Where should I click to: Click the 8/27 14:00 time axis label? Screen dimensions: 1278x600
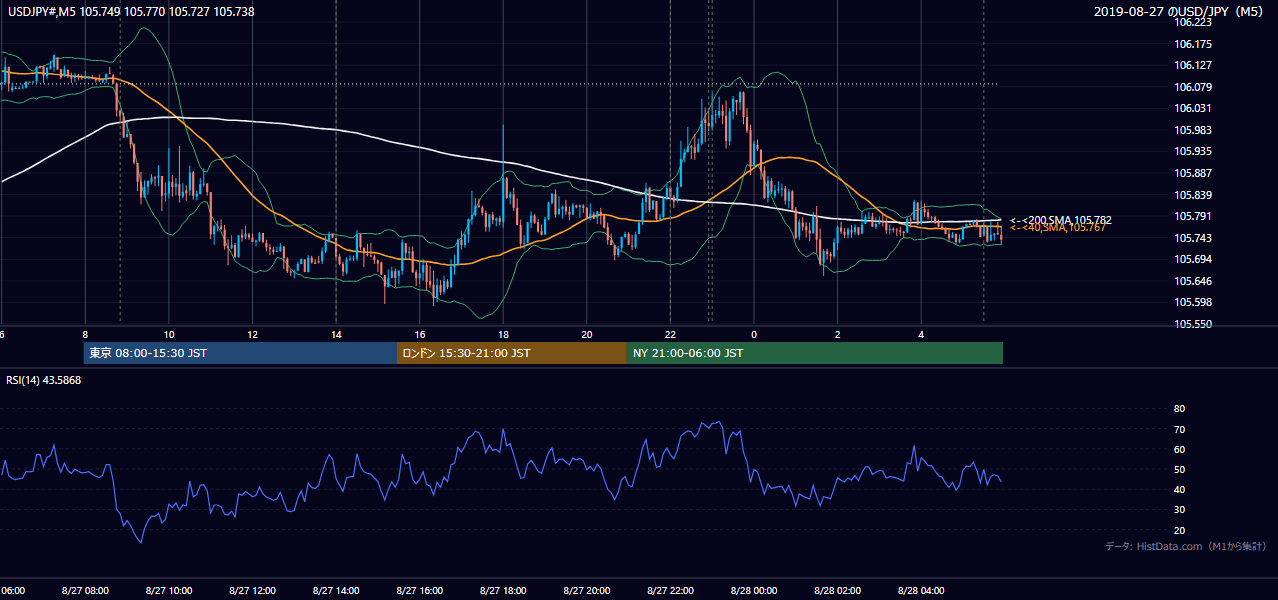pyautogui.click(x=336, y=591)
